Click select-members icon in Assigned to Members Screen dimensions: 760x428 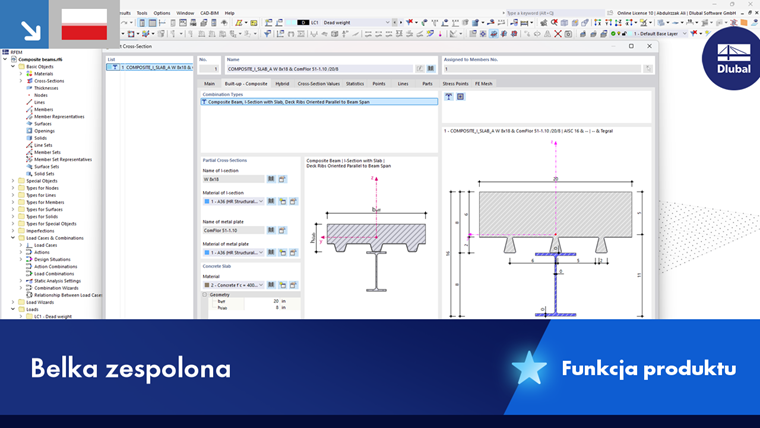coord(648,69)
